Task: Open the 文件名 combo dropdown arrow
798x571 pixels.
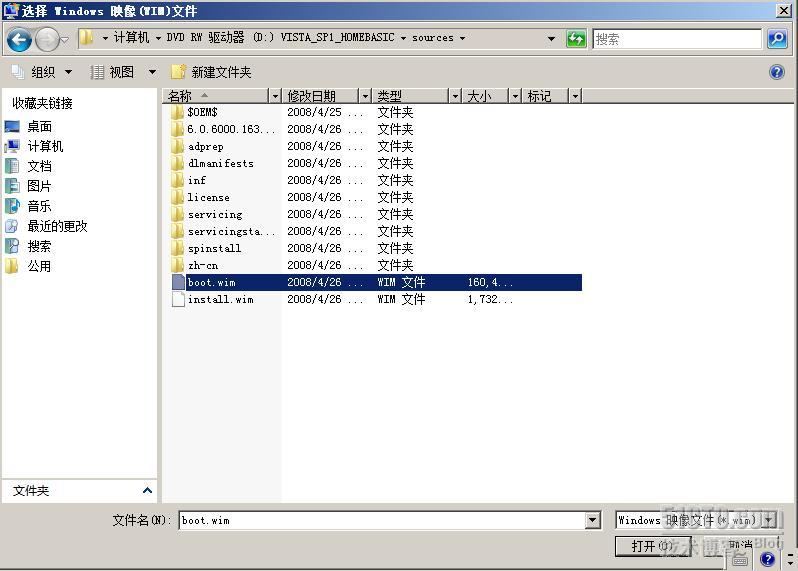Action: (592, 521)
